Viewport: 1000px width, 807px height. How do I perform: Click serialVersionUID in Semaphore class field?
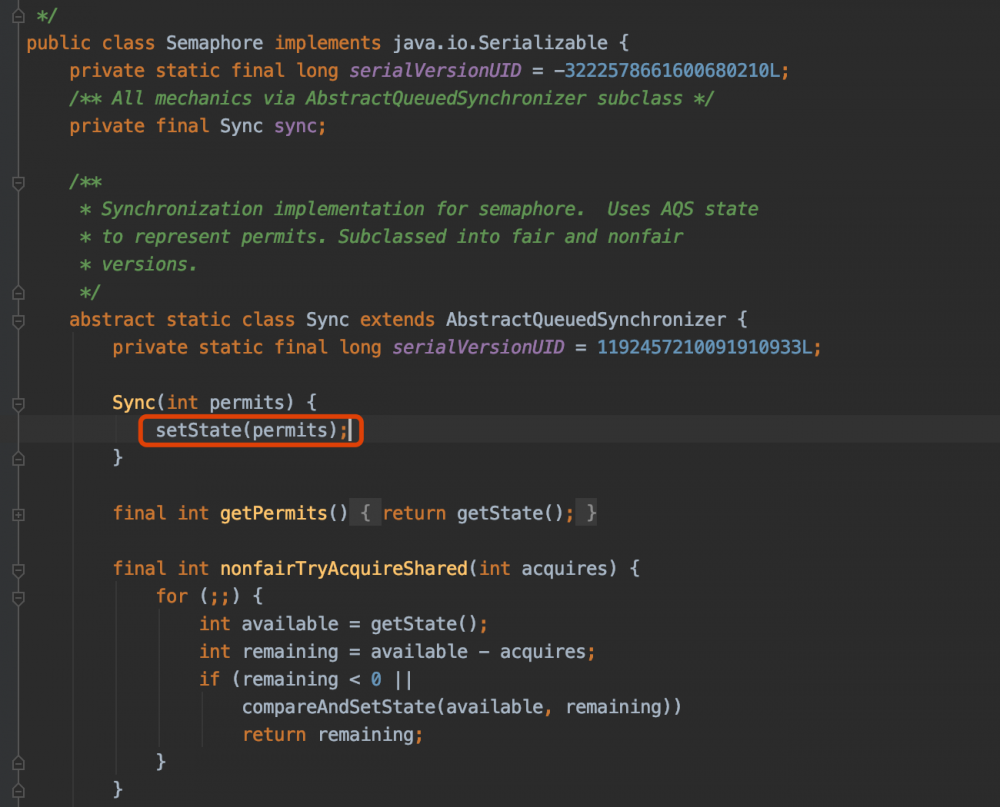(x=435, y=70)
